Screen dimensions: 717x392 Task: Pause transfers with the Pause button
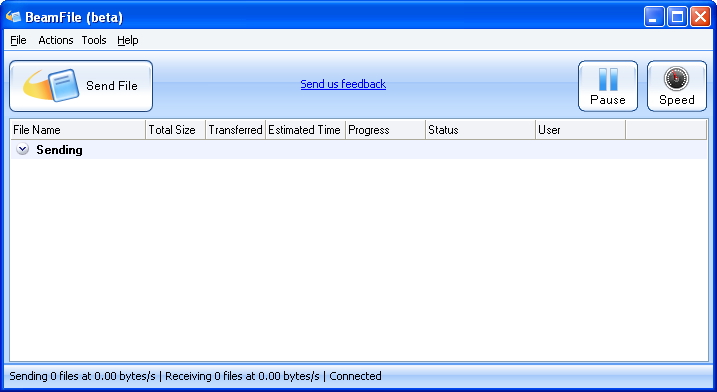608,86
